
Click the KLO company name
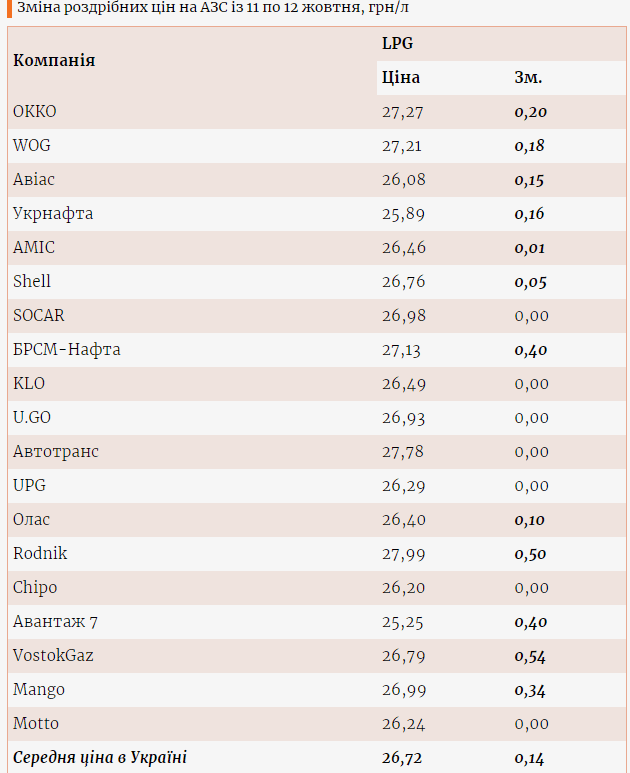click(29, 384)
